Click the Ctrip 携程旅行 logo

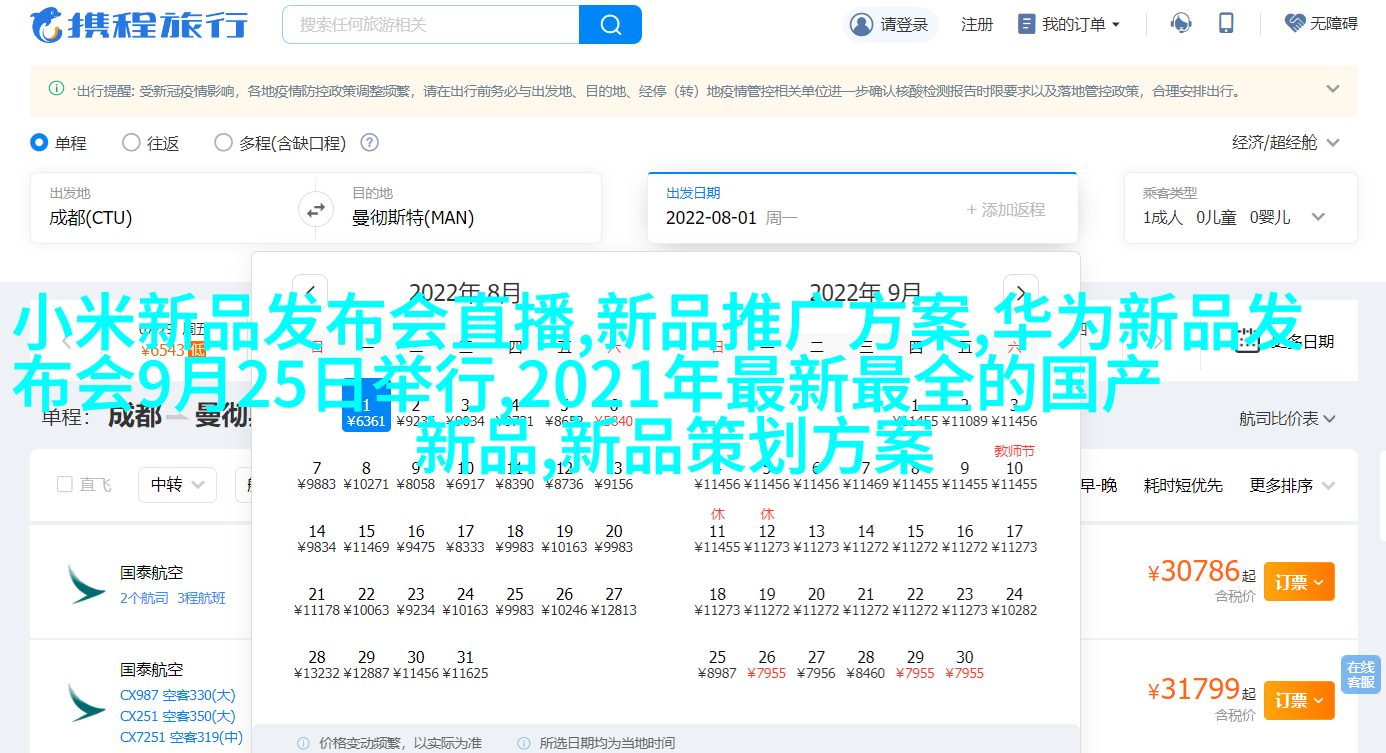(139, 24)
